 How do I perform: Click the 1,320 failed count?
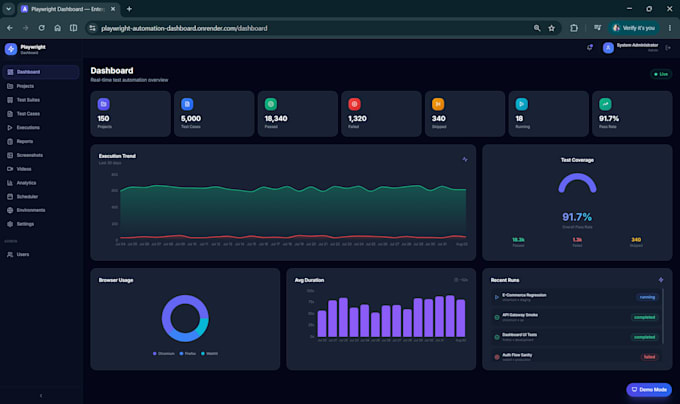pos(357,118)
